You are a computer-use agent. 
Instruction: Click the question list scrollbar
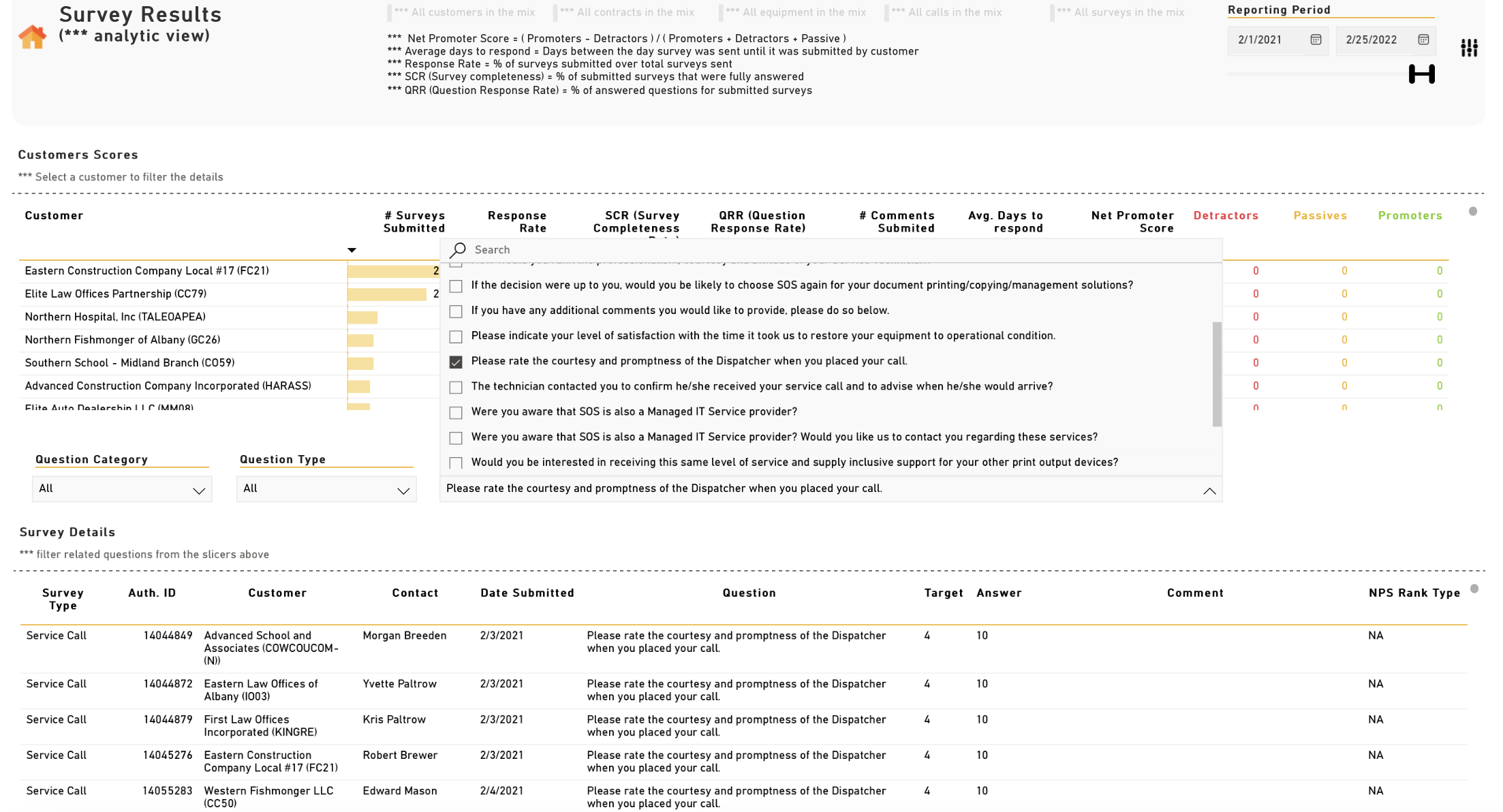[1217, 374]
